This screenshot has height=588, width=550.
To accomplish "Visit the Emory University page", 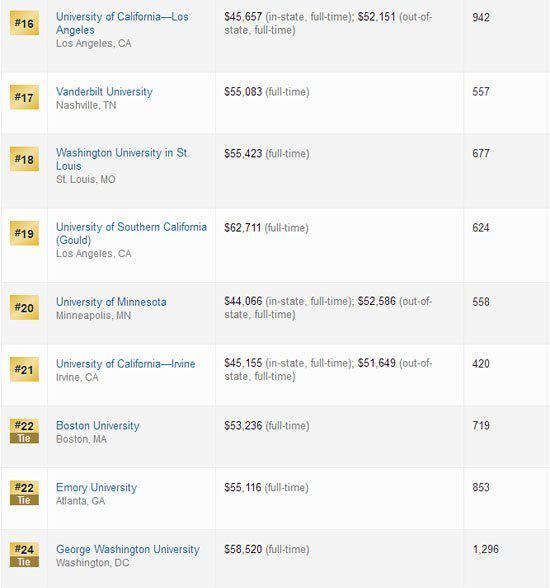I will tap(96, 488).
